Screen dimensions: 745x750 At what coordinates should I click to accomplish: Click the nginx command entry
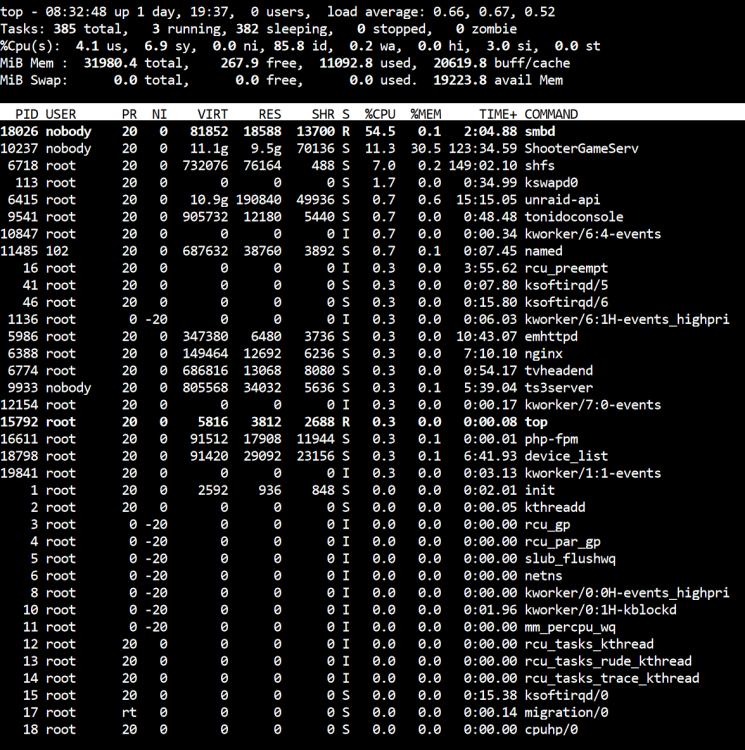[x=544, y=353]
